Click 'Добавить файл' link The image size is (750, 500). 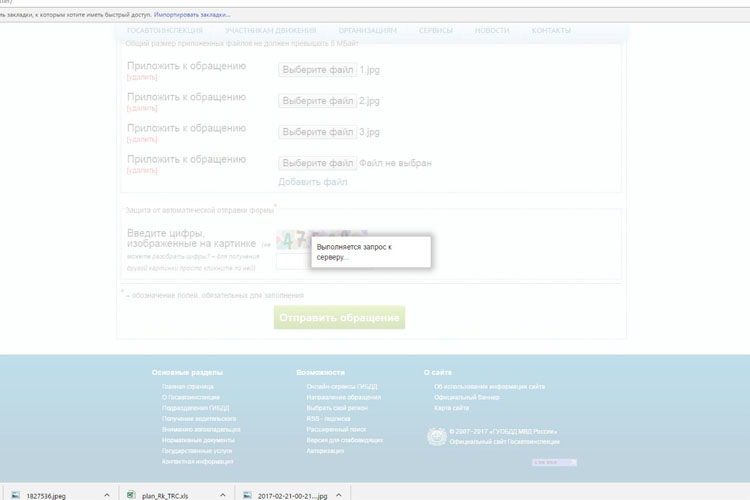click(x=312, y=182)
